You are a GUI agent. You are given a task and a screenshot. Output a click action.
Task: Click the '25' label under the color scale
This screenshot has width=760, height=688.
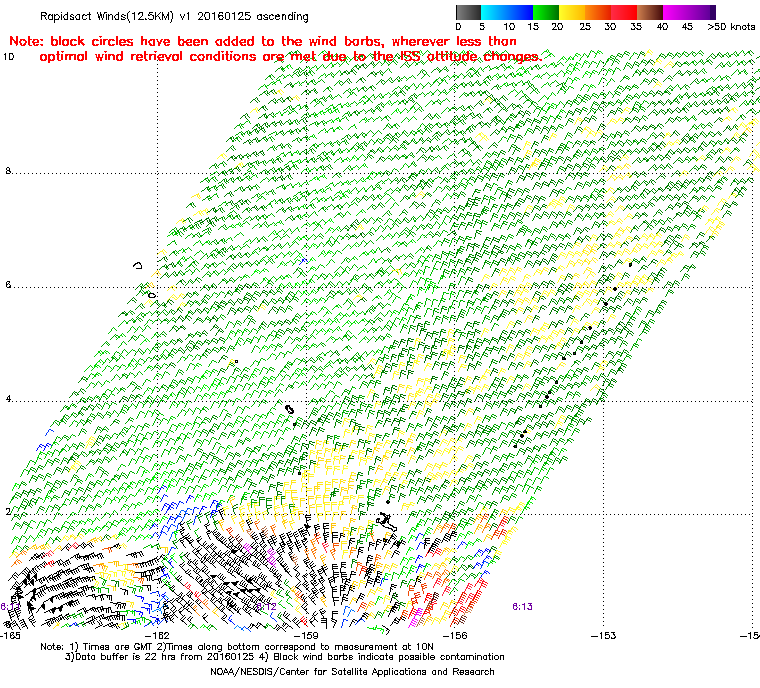[x=585, y=27]
